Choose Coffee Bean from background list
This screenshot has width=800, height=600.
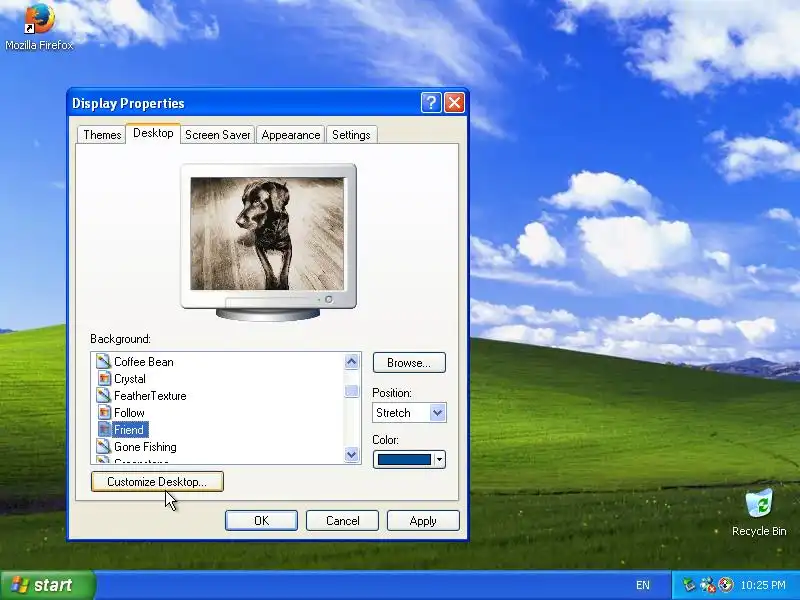coord(143,362)
